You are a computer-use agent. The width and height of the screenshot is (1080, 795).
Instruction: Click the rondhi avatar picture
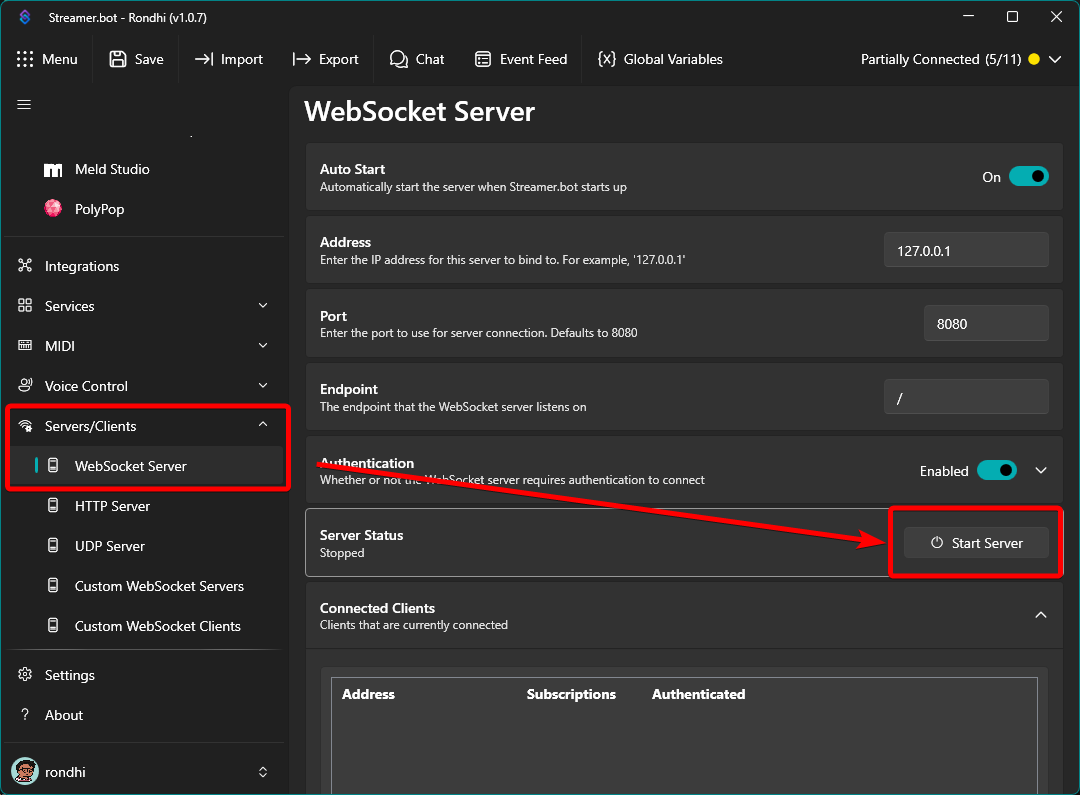click(x=25, y=772)
